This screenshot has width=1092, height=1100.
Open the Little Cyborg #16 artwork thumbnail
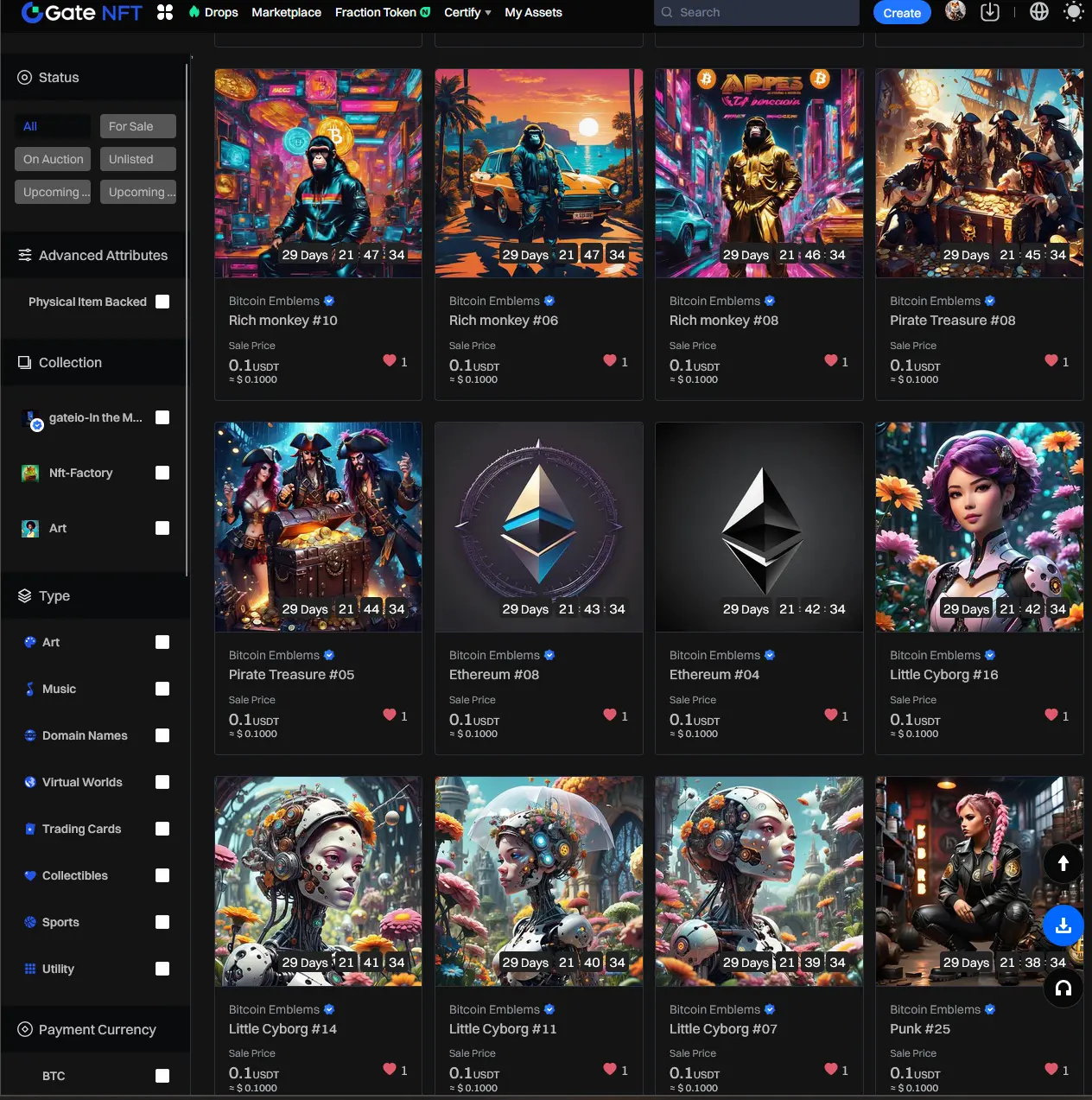[x=980, y=527]
